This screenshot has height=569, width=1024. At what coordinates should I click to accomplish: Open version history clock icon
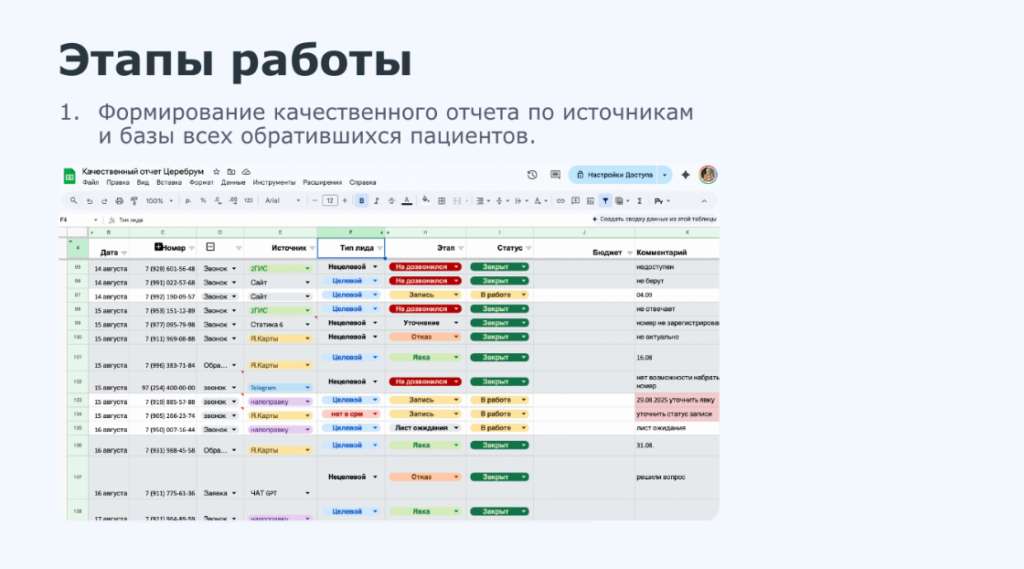(x=532, y=174)
